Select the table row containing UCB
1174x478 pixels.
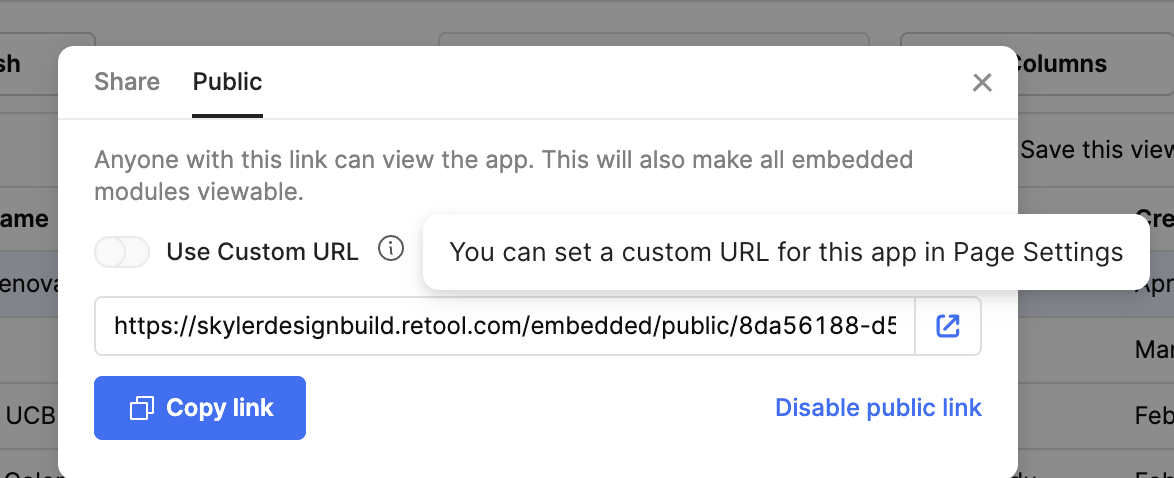tap(29, 414)
